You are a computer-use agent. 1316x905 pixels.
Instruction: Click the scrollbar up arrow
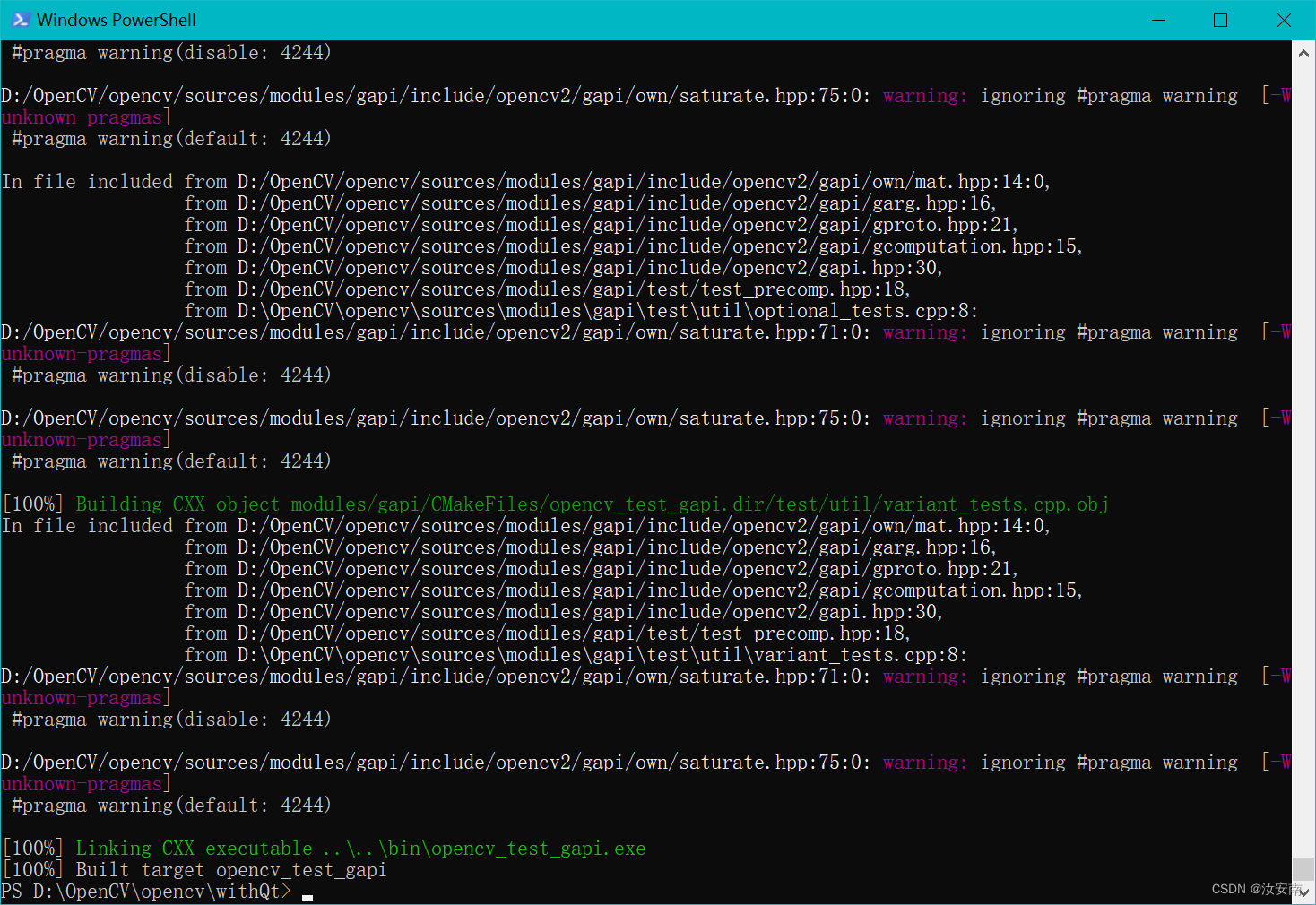click(x=1304, y=52)
